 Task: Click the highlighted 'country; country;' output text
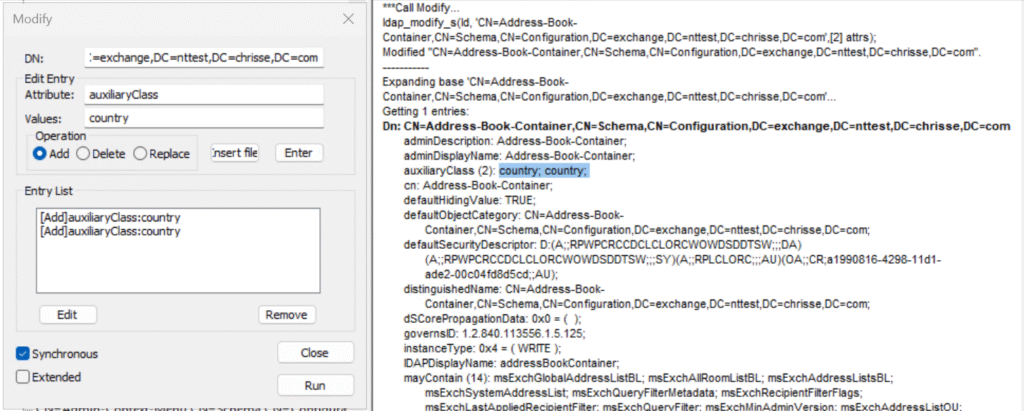point(544,171)
